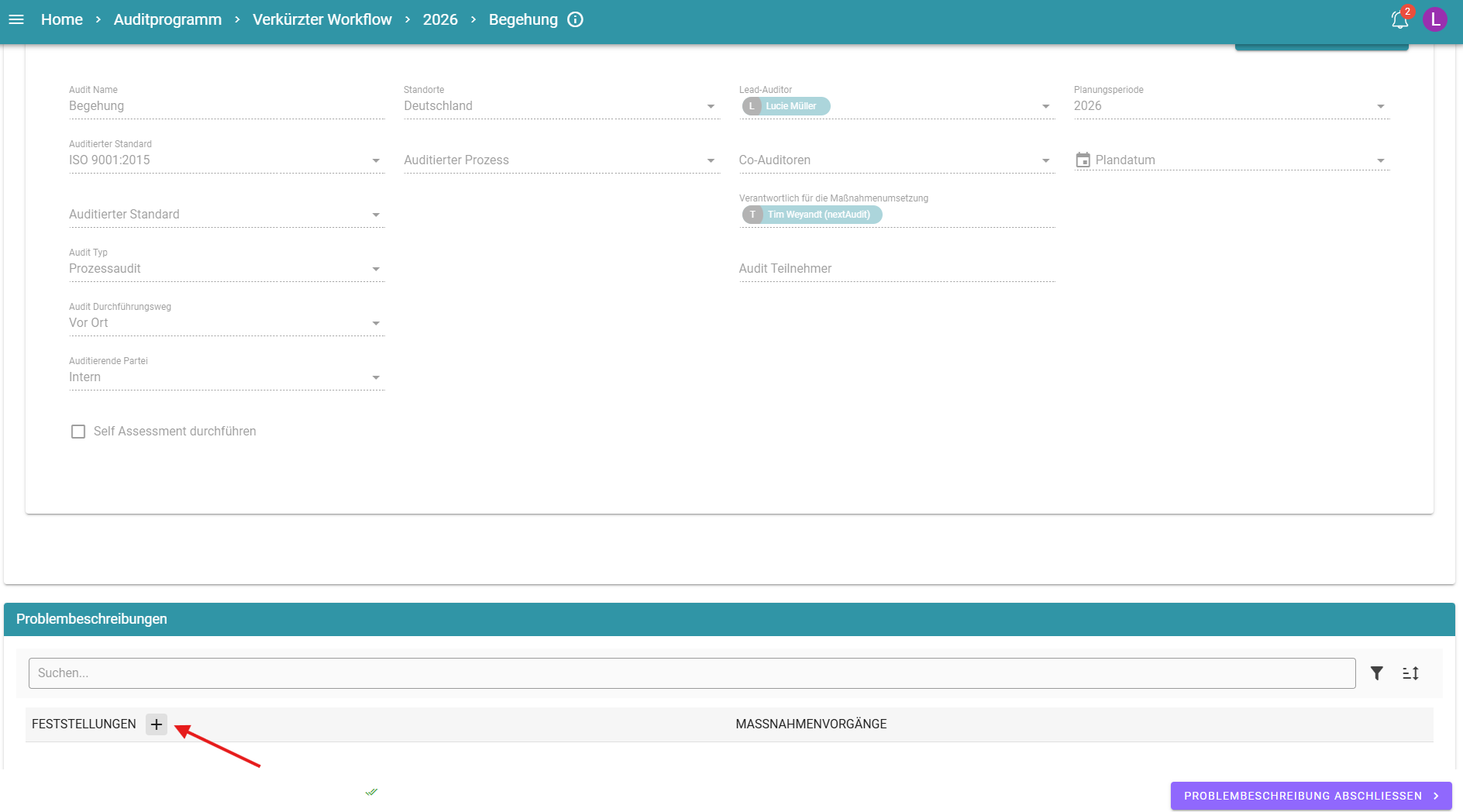The height and width of the screenshot is (812, 1463).
Task: Go to Verkürzter Workflow breadcrumb
Action: (x=322, y=19)
